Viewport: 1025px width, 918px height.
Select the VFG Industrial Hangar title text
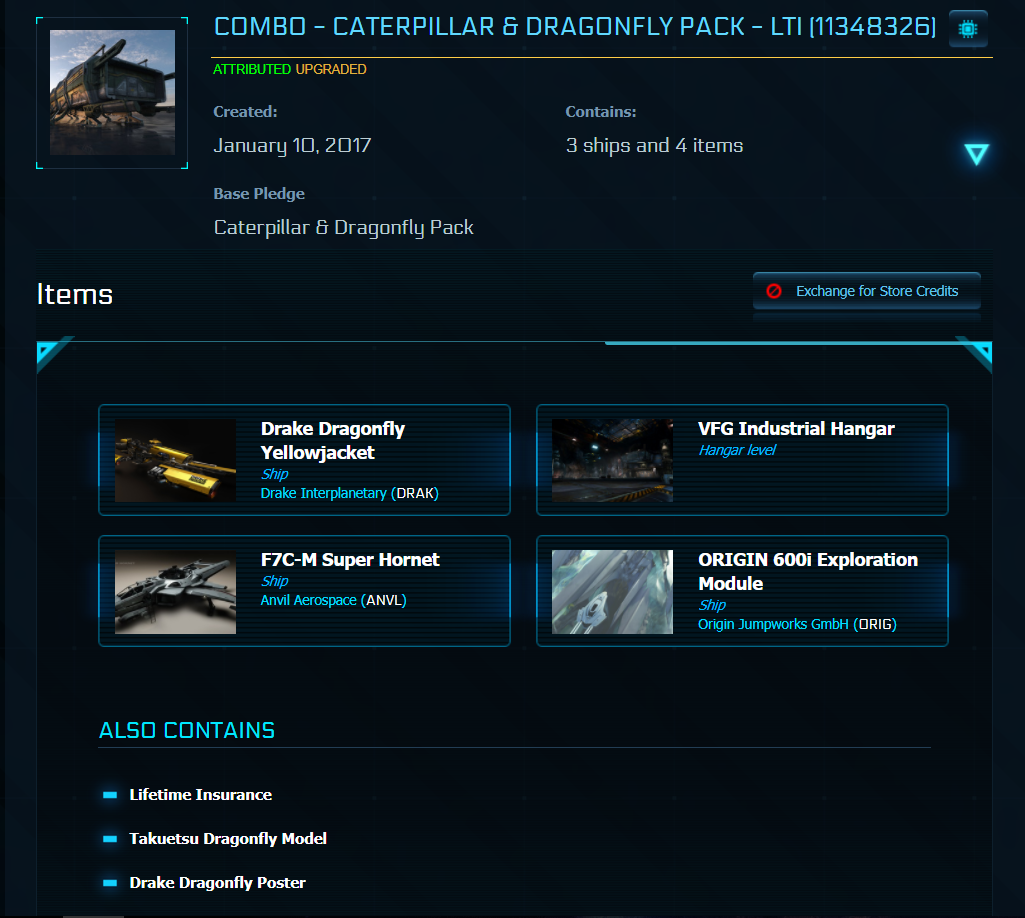[x=796, y=429]
